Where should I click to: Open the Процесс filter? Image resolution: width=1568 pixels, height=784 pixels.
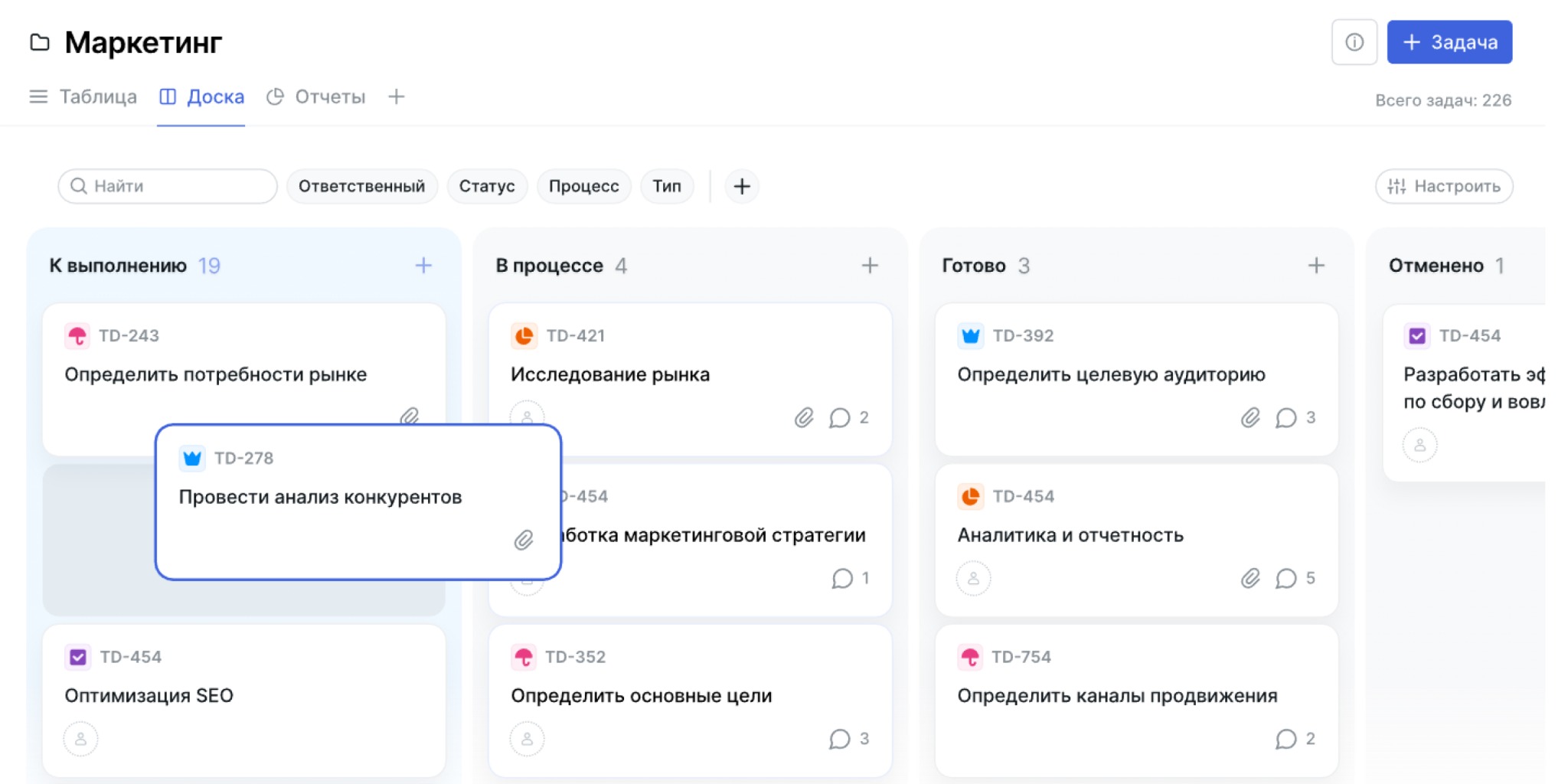click(583, 186)
